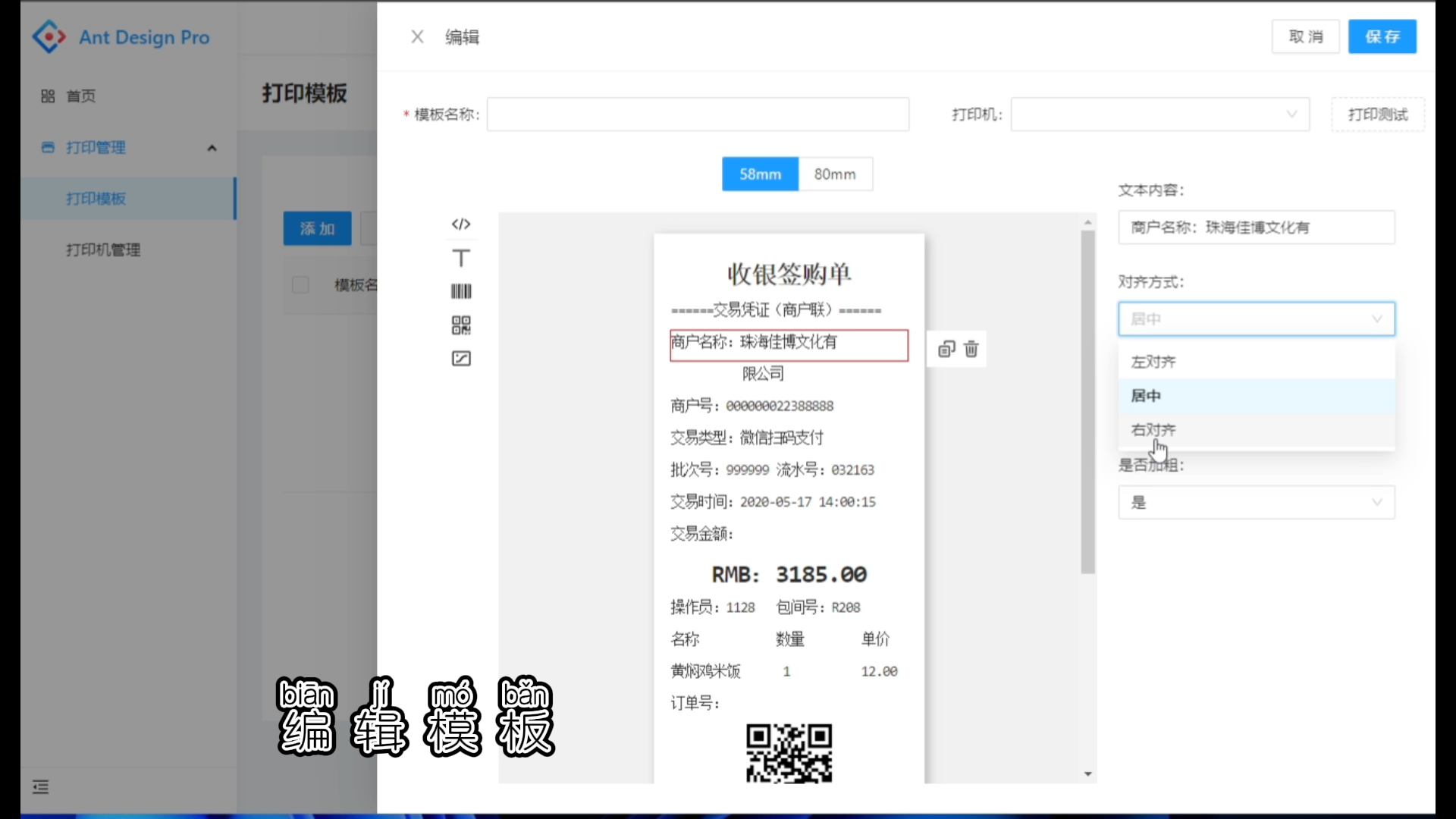Screen dimensions: 1456x819
Task: Open the 是否加粗 bold dropdown
Action: [1257, 503]
